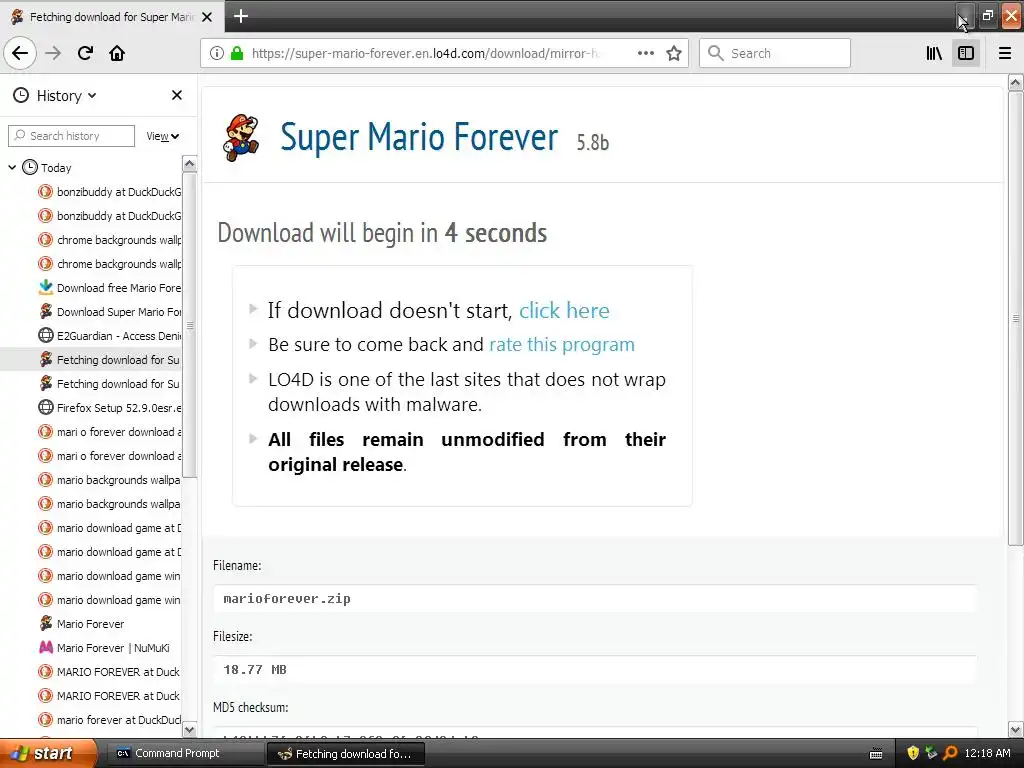
Task: Open the Library icon in toolbar
Action: click(934, 53)
